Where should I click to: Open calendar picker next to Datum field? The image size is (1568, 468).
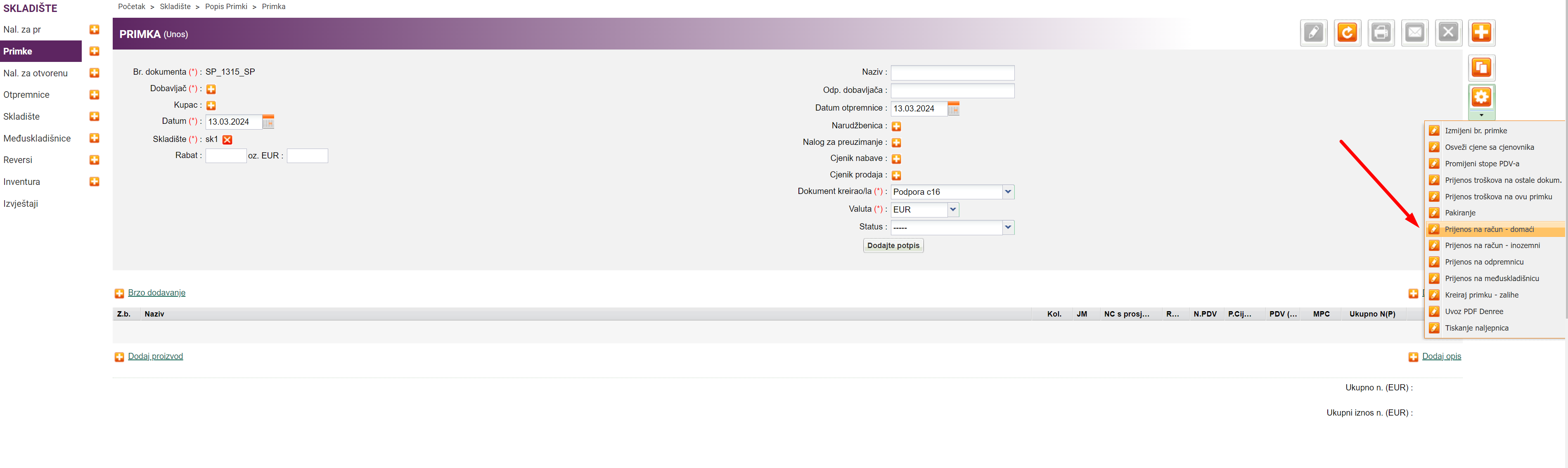click(x=268, y=122)
